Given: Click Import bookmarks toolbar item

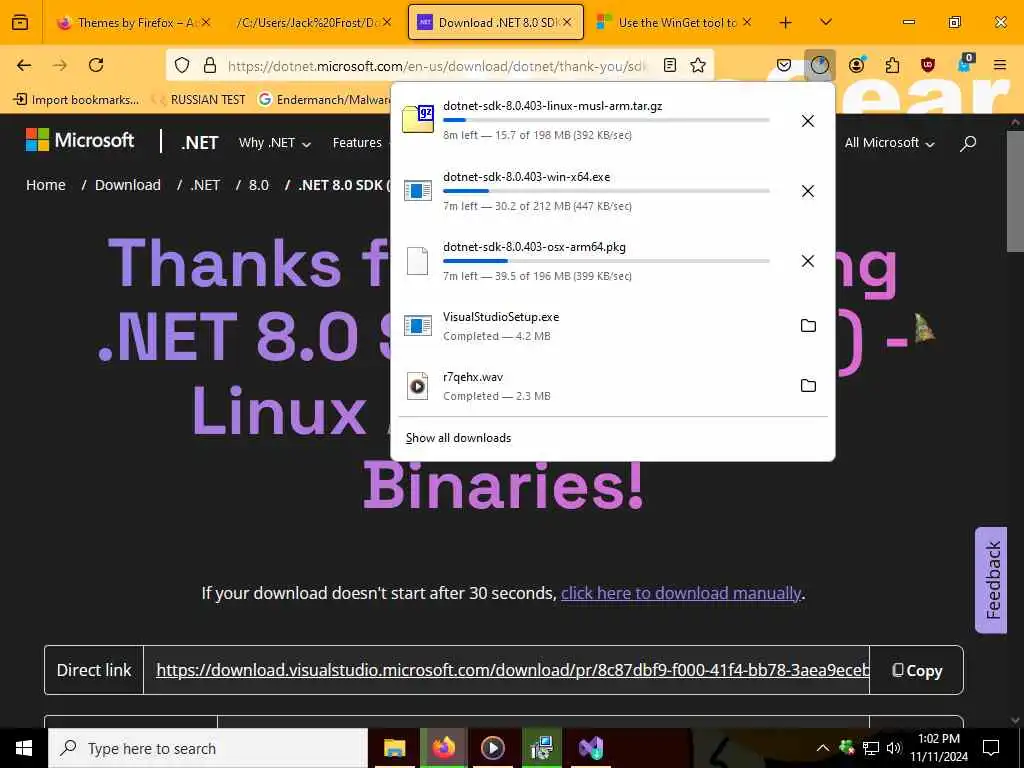Looking at the screenshot, I should point(76,99).
